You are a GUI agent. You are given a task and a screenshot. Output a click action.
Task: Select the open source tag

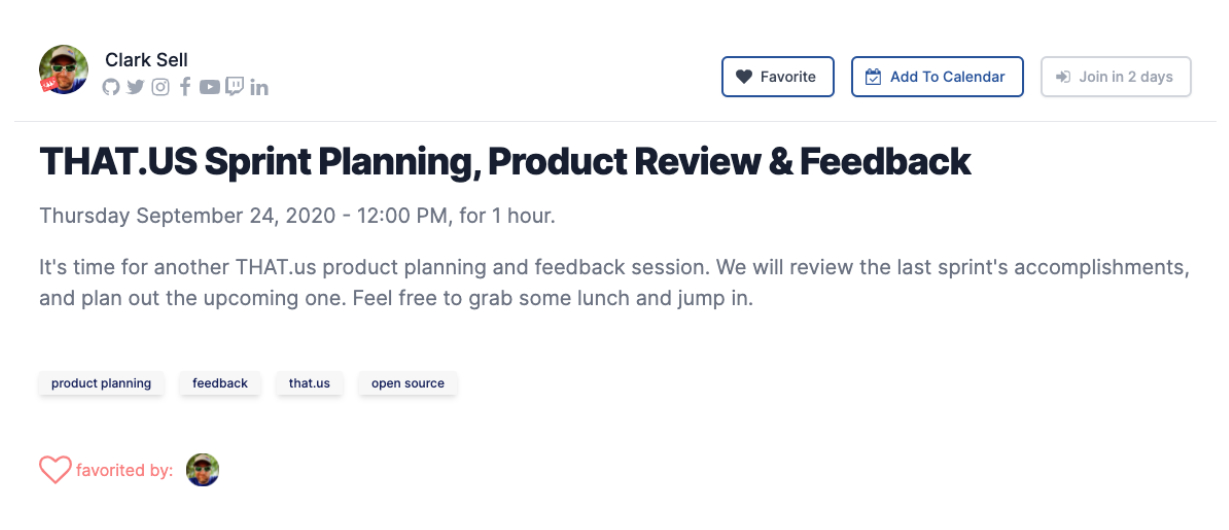tap(408, 383)
